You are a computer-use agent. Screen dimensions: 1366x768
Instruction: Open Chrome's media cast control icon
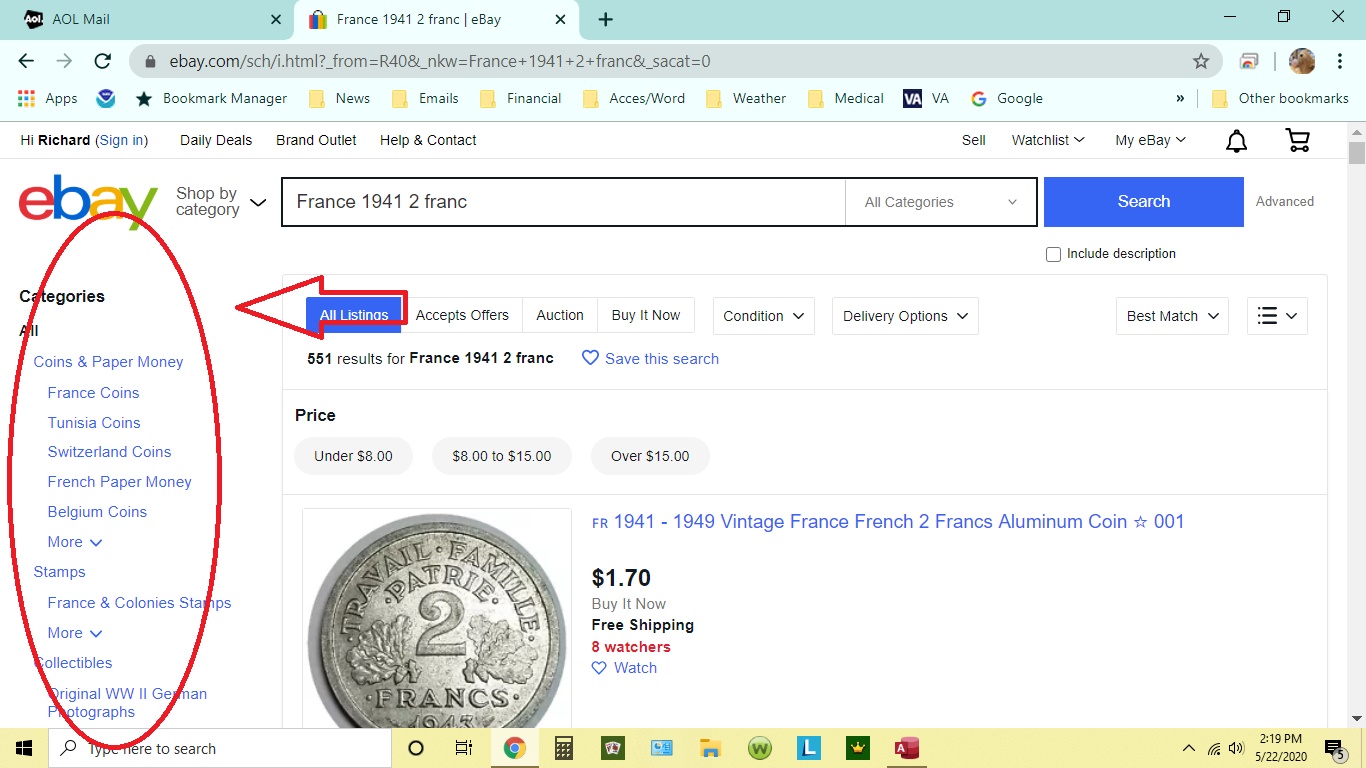pos(1248,61)
